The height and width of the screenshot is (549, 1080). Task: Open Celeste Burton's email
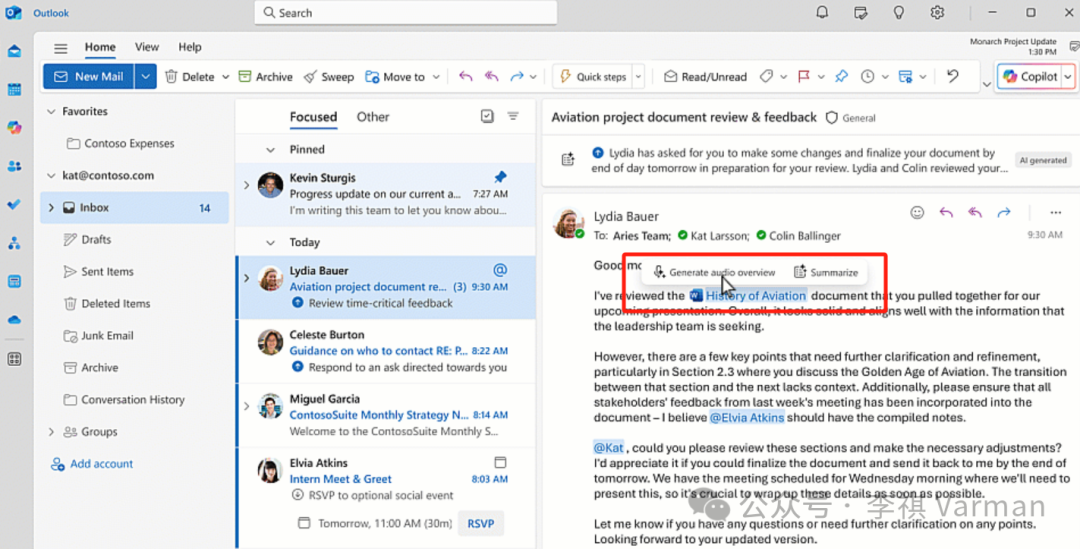[x=386, y=351]
